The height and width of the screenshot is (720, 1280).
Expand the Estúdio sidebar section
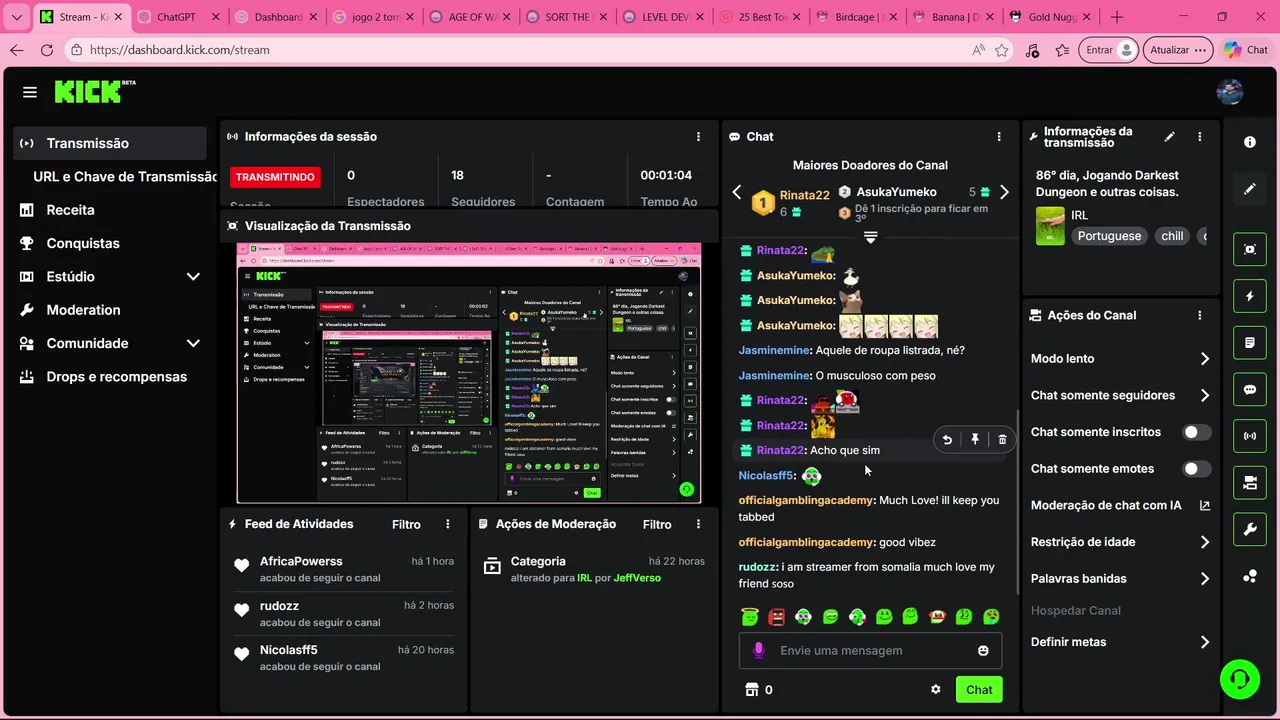(x=193, y=277)
